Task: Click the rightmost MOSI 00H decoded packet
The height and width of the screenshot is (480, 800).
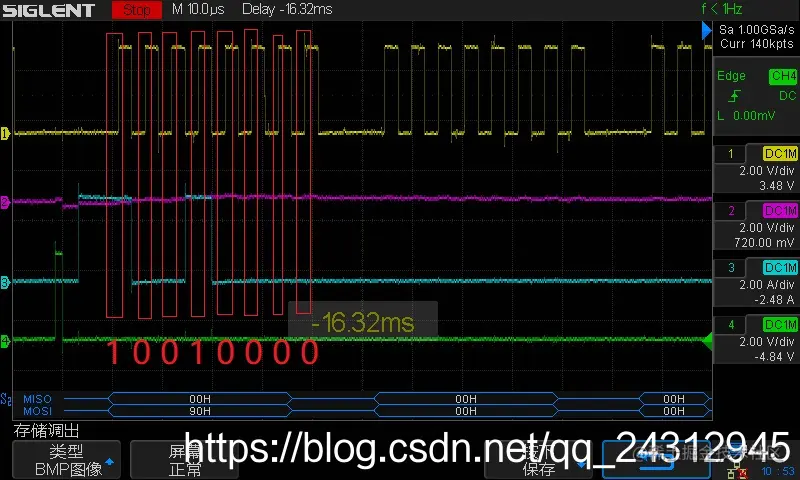Action: pyautogui.click(x=674, y=411)
